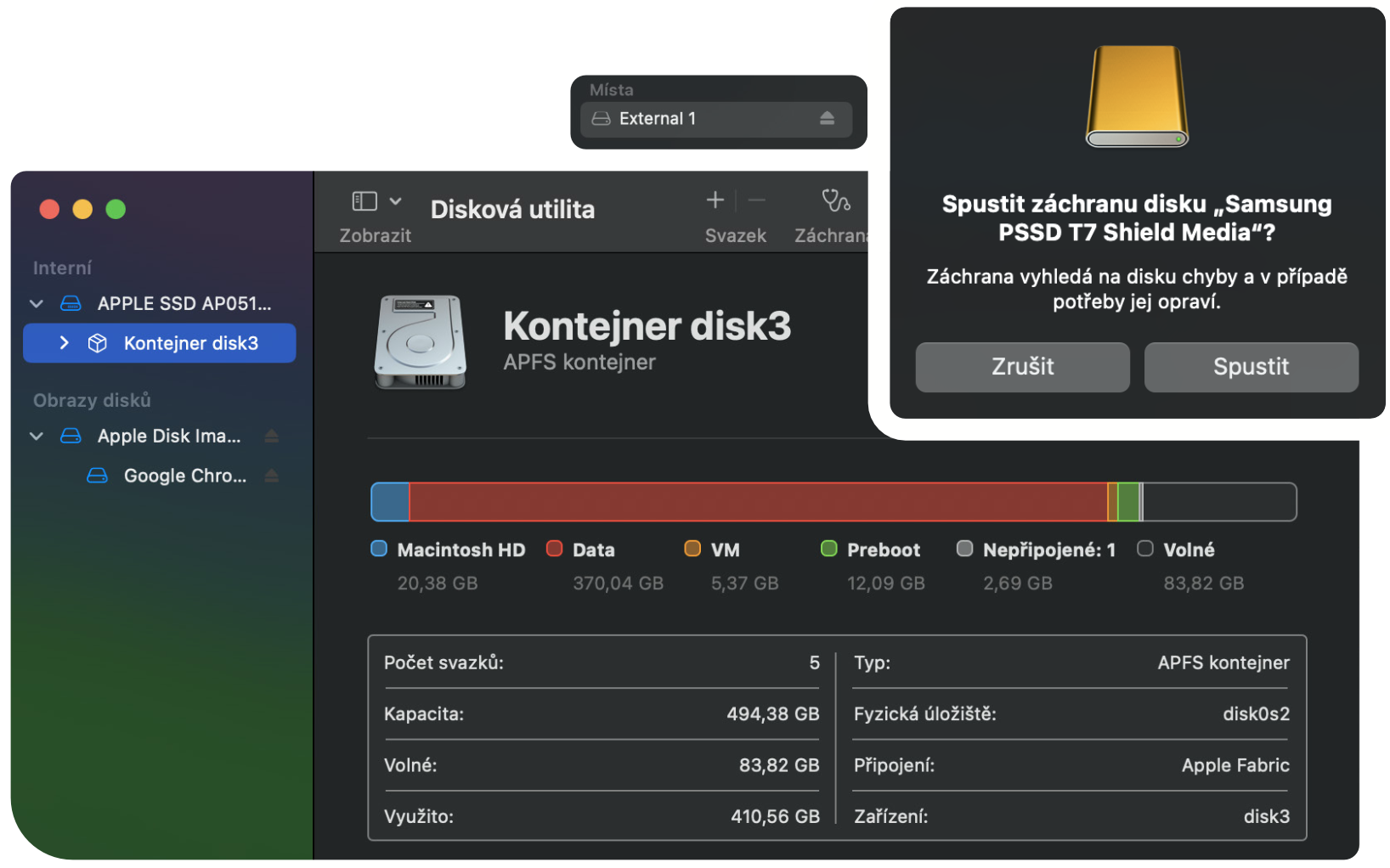
Task: Click the VM orange legend swatch
Action: (692, 549)
